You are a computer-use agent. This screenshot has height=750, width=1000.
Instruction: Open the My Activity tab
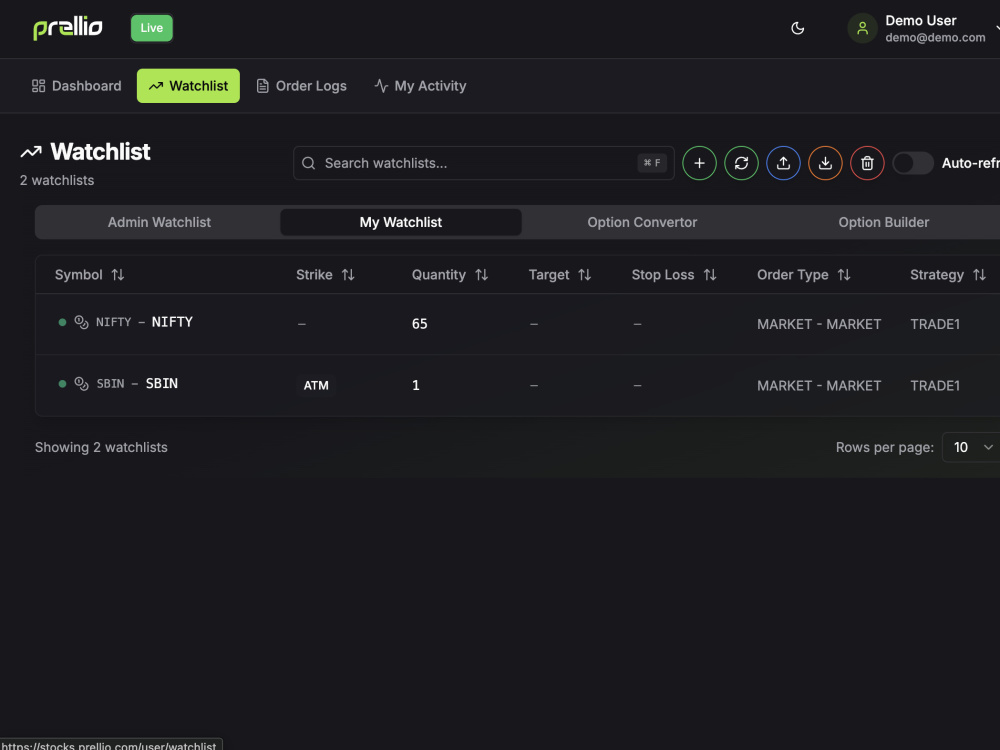(420, 86)
